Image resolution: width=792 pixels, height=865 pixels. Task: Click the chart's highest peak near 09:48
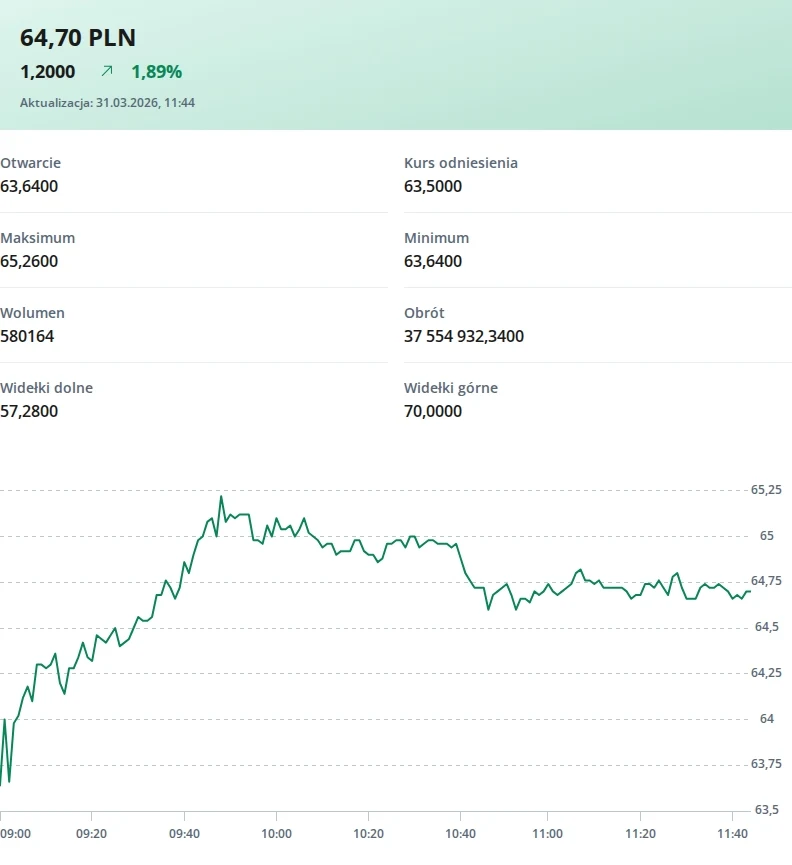[221, 496]
